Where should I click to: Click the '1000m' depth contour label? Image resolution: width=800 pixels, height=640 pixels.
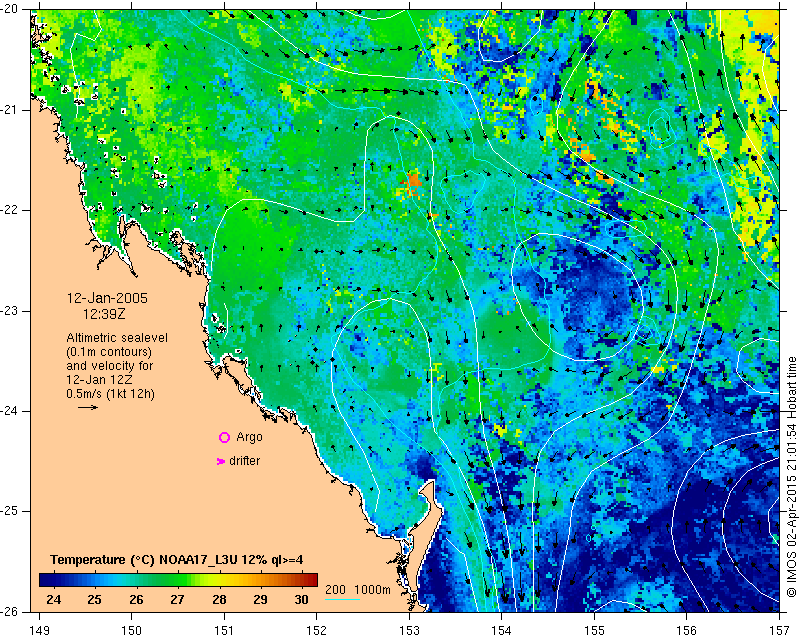pos(372,589)
